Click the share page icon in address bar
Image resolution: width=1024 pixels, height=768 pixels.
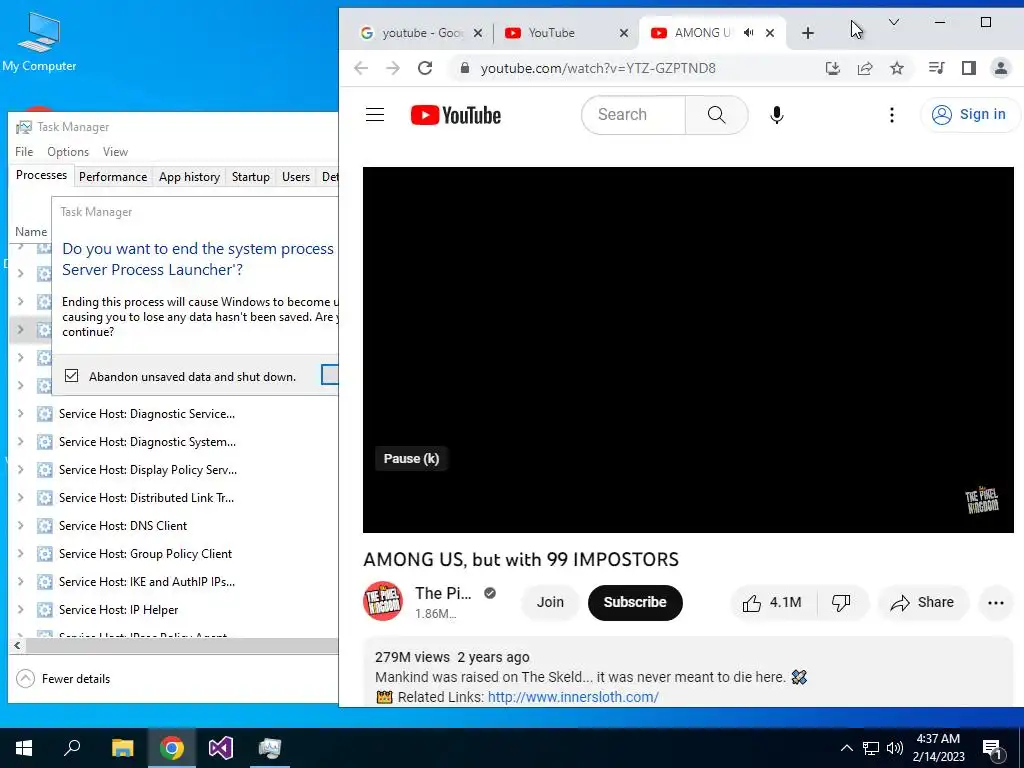[x=865, y=68]
